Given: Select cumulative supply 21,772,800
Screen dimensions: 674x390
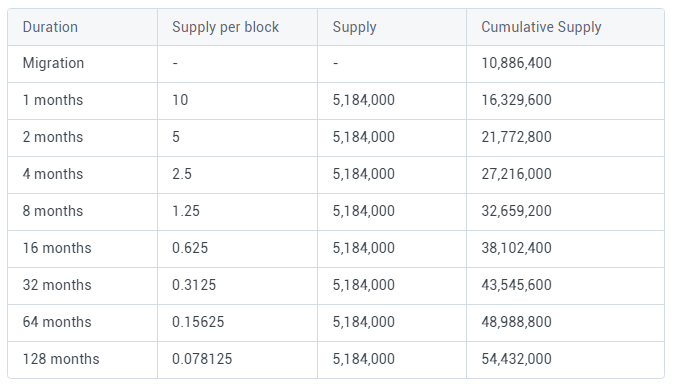Looking at the screenshot, I should (516, 137).
